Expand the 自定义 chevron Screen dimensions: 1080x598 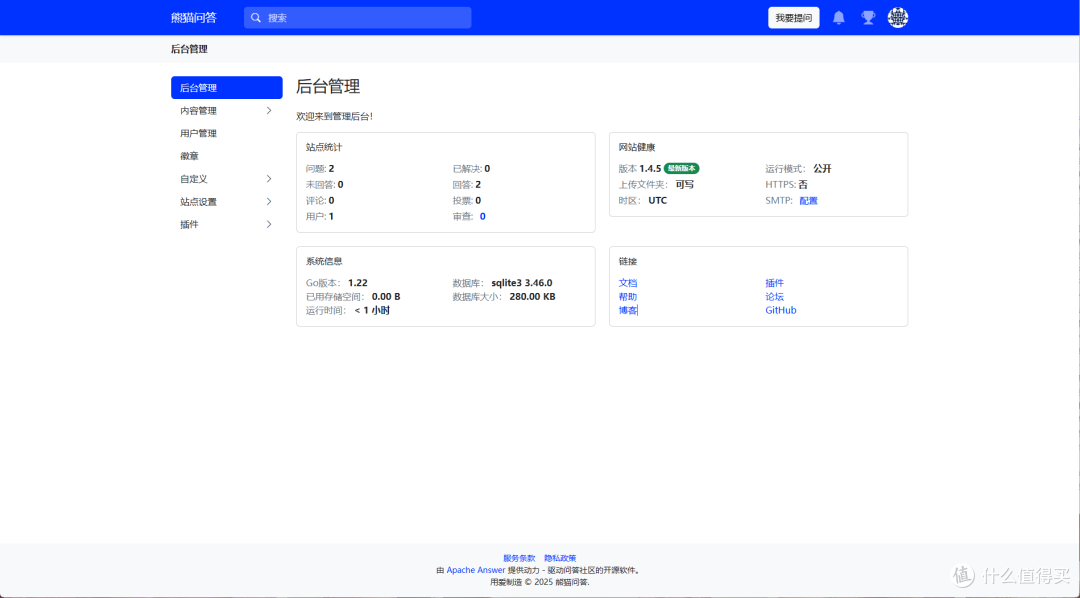pos(269,178)
